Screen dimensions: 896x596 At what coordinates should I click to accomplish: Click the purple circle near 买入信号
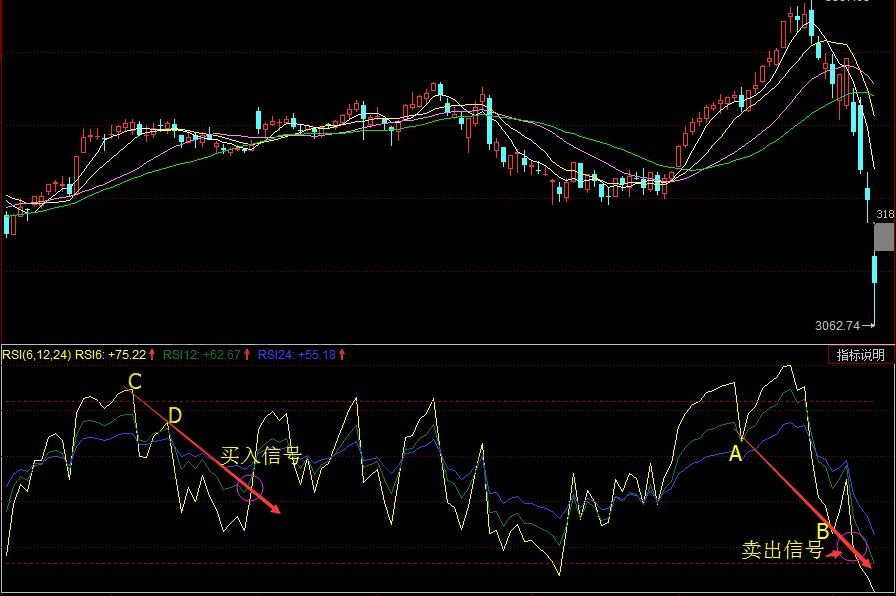(x=249, y=488)
